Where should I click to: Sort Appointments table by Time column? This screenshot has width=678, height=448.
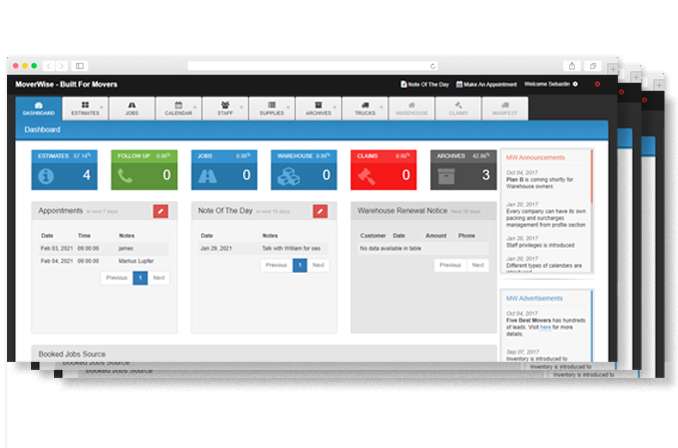[x=84, y=236]
